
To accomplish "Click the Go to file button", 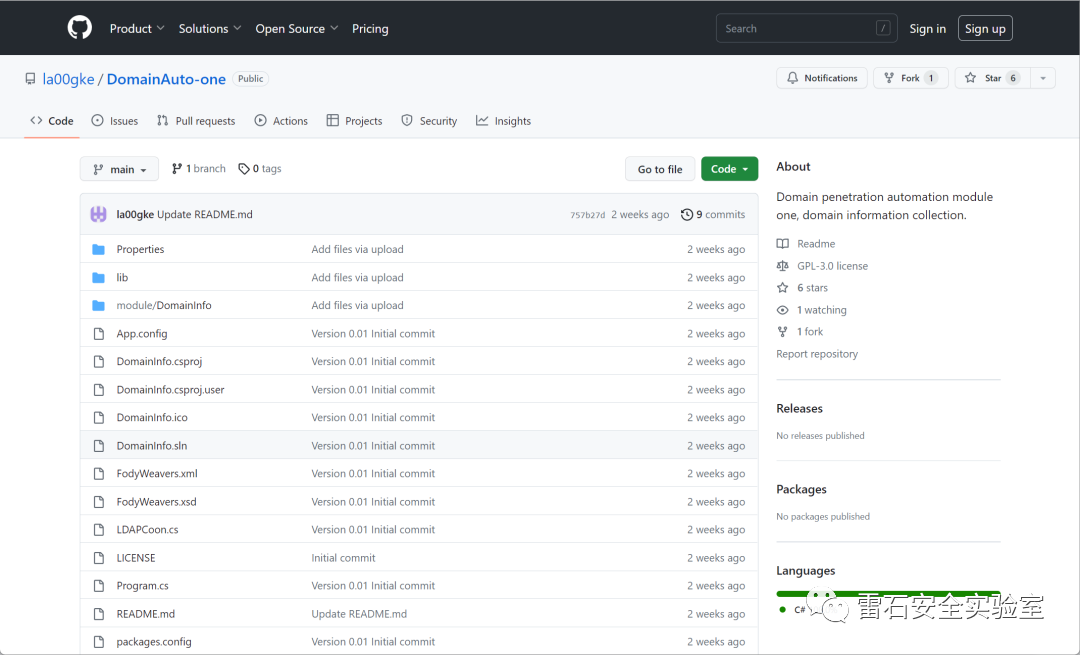I will (x=660, y=169).
